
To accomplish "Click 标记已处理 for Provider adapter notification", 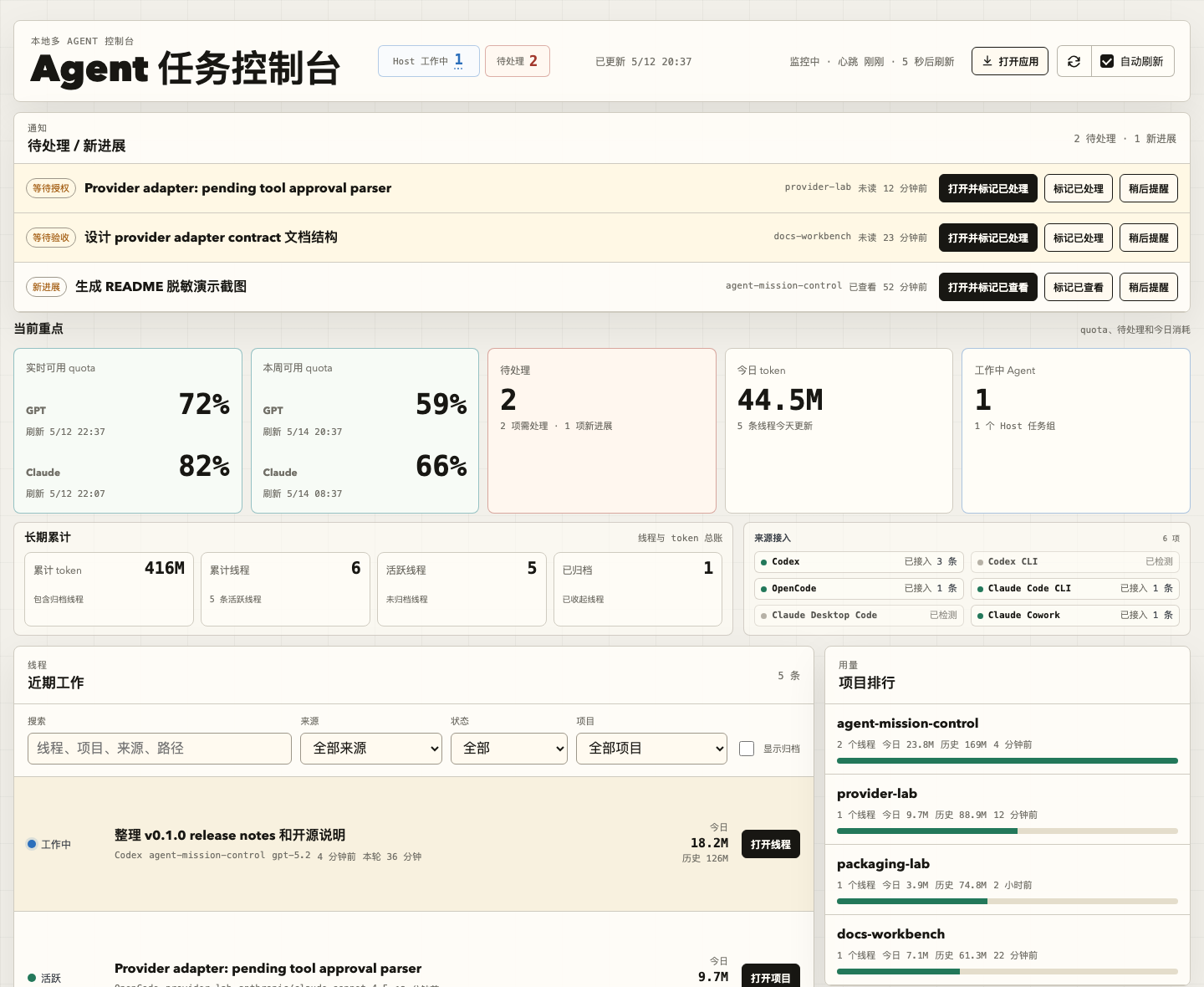I will pos(1079,188).
